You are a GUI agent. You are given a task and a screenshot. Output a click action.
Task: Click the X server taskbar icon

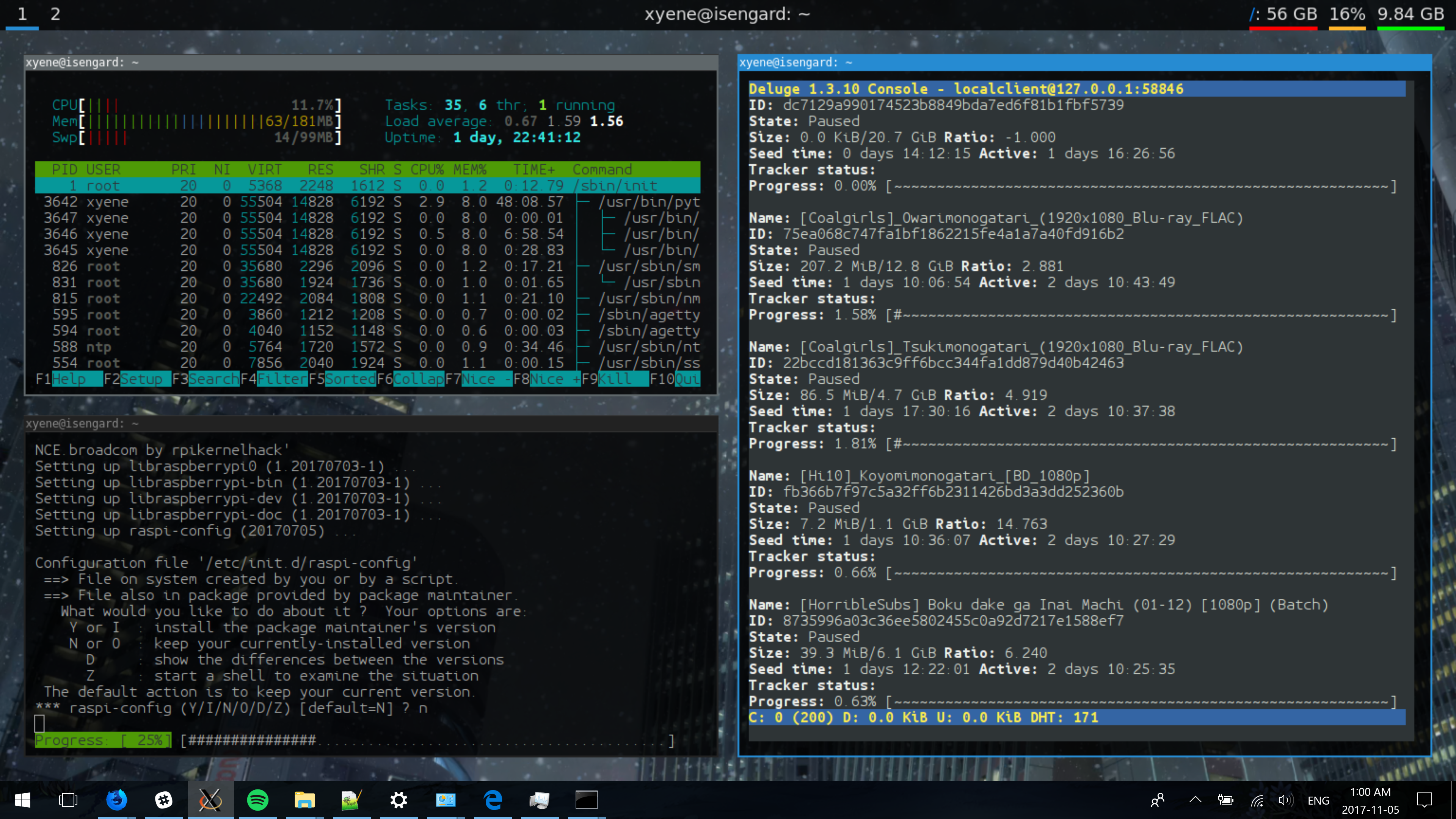coord(210,799)
